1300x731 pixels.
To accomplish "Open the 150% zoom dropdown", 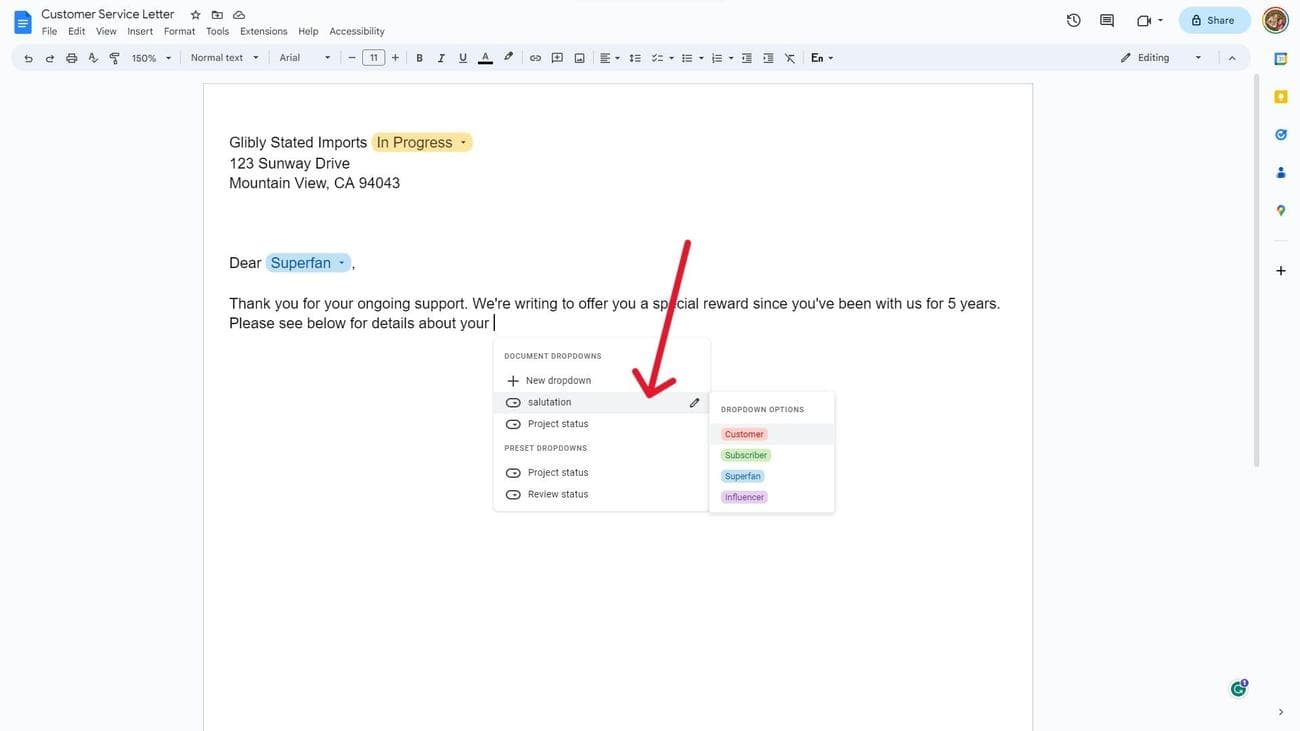I will (151, 58).
